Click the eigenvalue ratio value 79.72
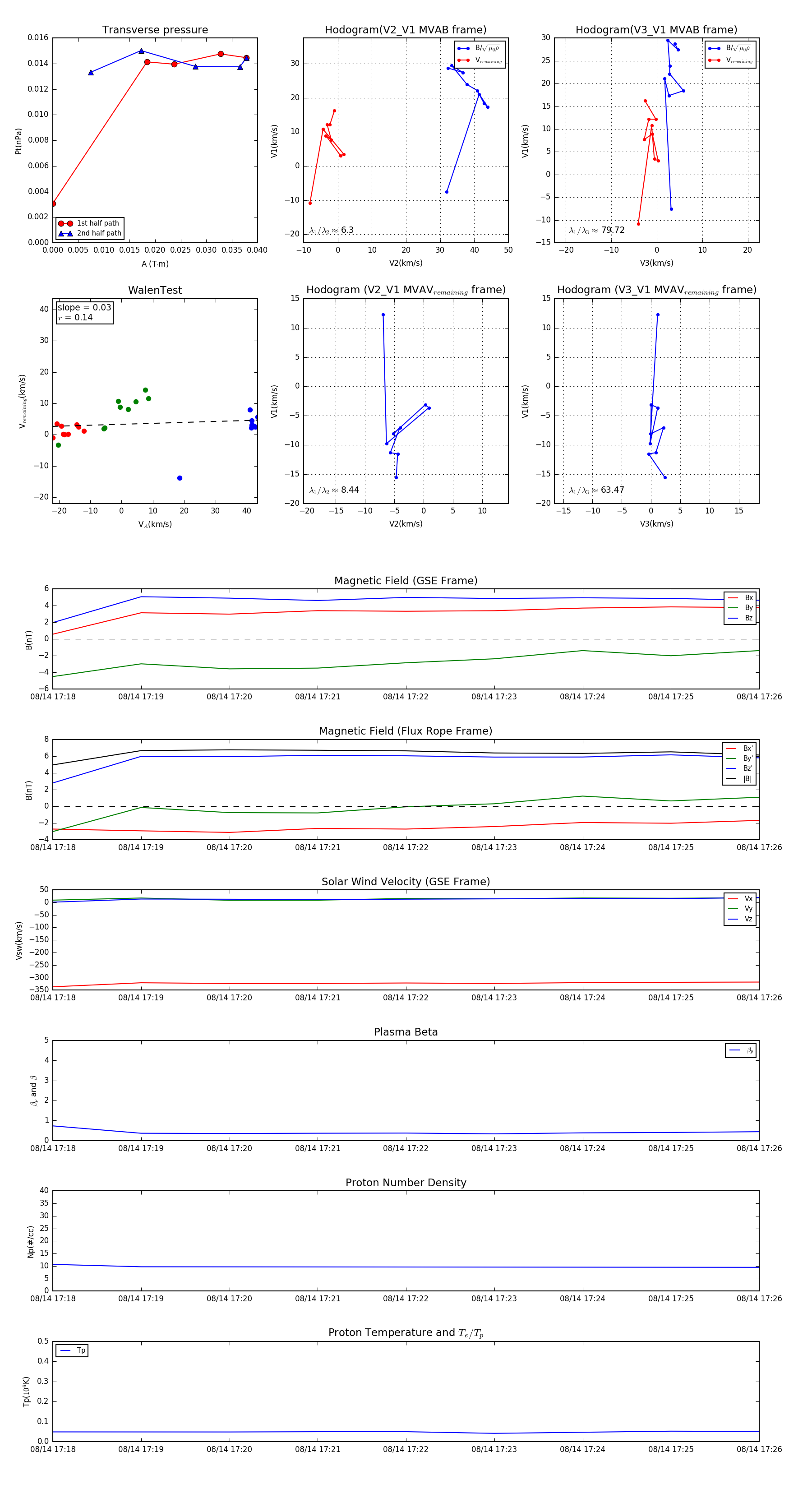This screenshot has width=812, height=1489. pyautogui.click(x=613, y=230)
